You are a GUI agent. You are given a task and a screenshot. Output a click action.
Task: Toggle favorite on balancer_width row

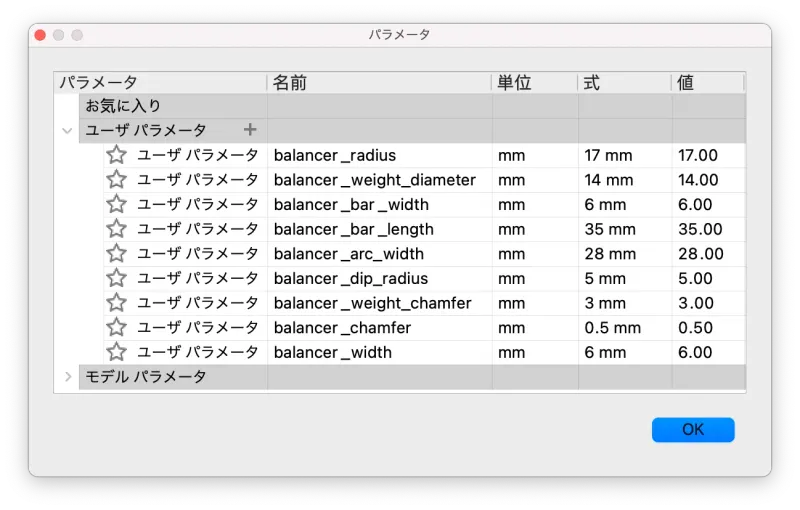coord(116,352)
